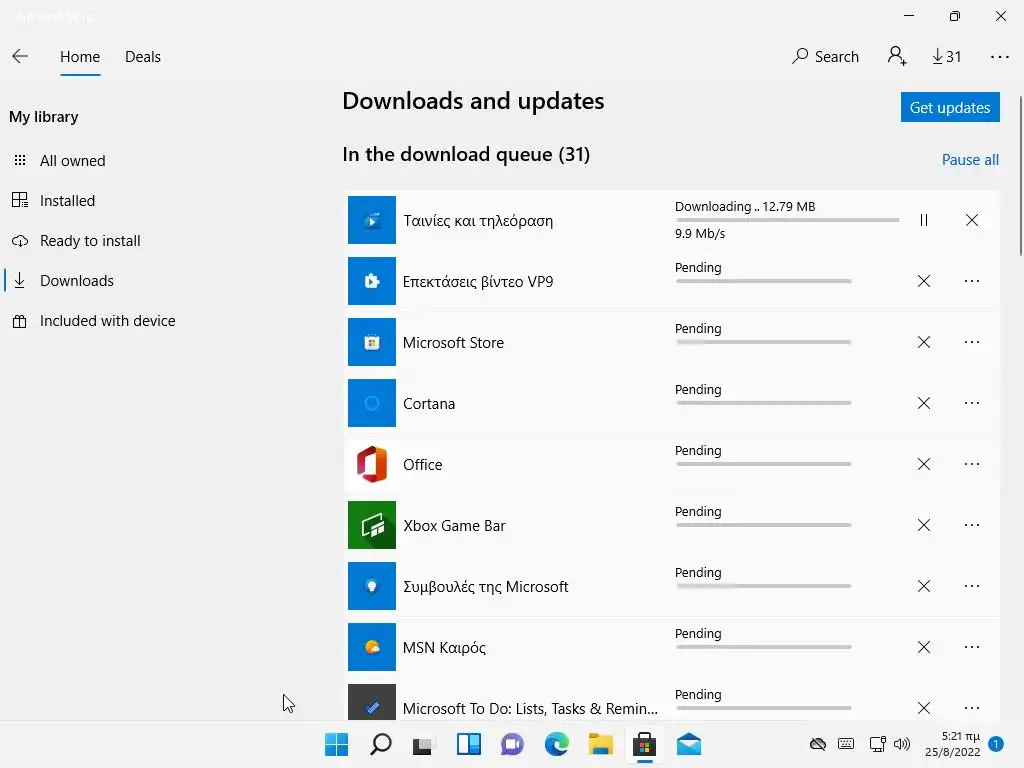
Task: Pause the Ταινίες και τηλεόραση download
Action: click(x=923, y=220)
